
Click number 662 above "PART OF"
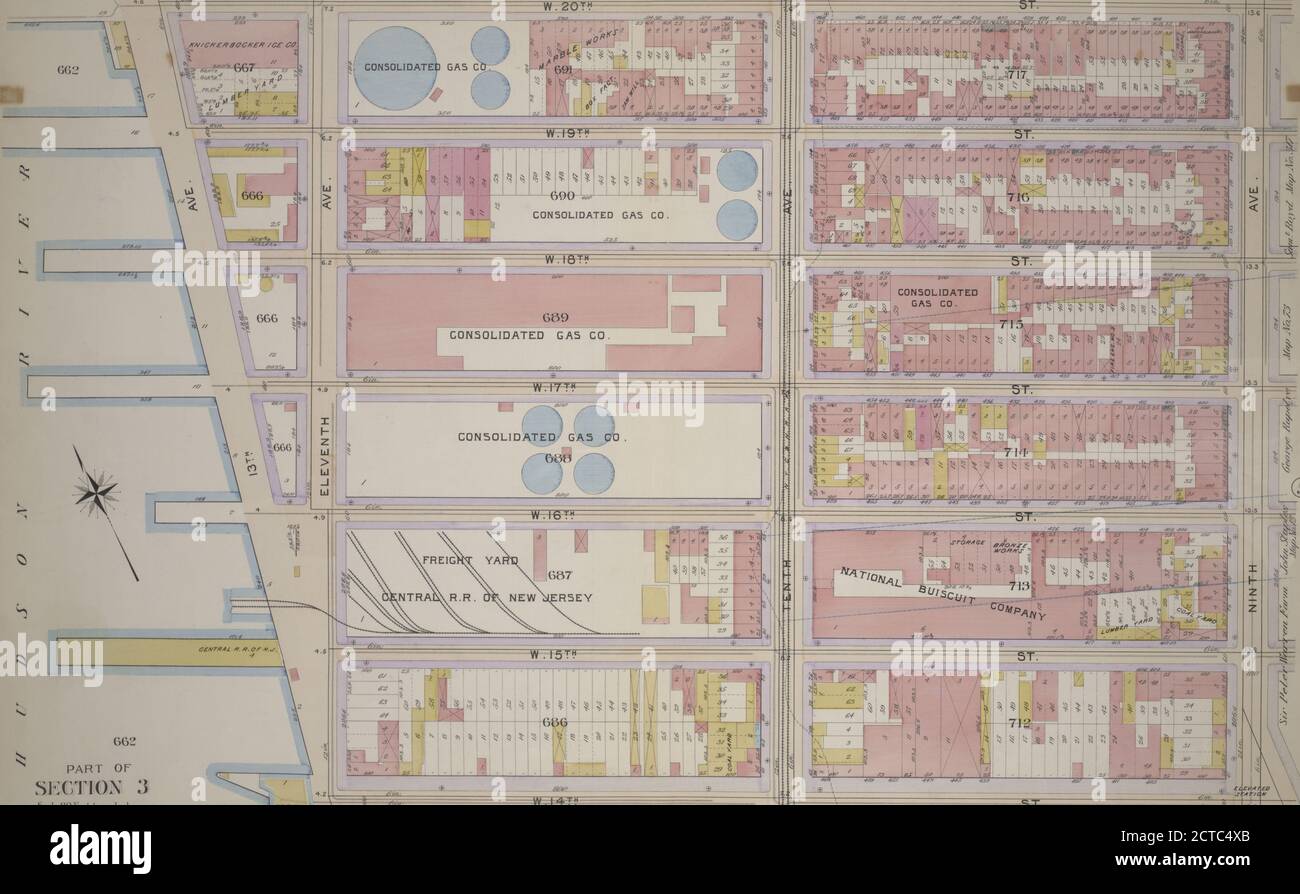(124, 742)
